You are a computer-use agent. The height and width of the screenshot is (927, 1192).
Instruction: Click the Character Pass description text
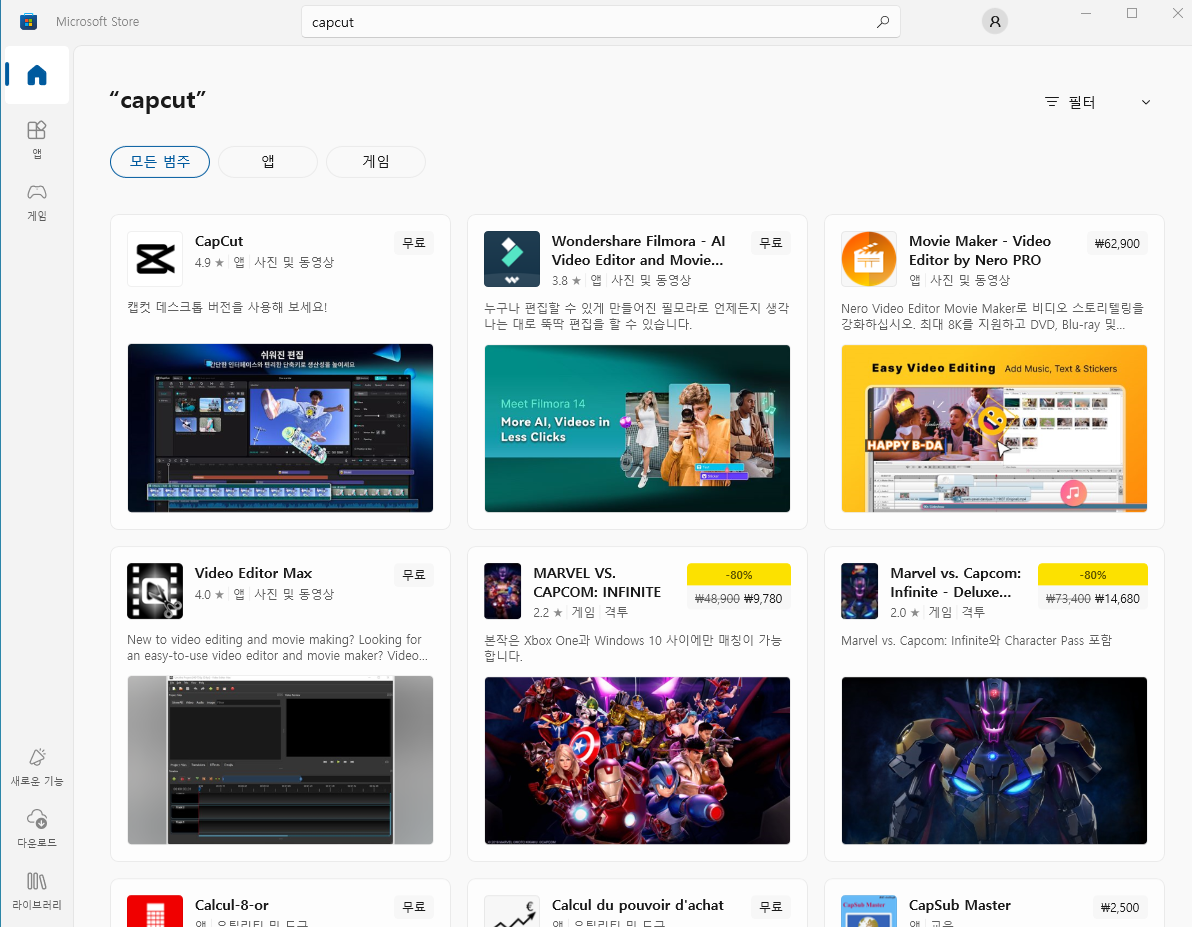(976, 640)
